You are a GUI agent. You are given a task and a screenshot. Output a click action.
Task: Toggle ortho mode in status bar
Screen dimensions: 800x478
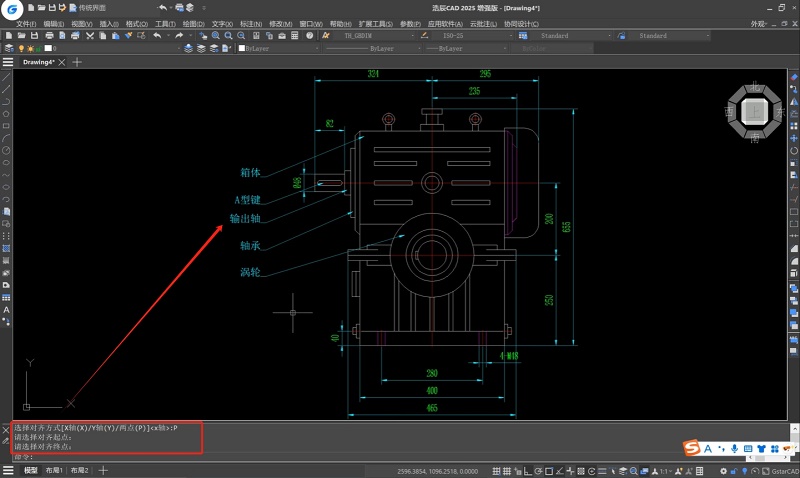point(528,471)
